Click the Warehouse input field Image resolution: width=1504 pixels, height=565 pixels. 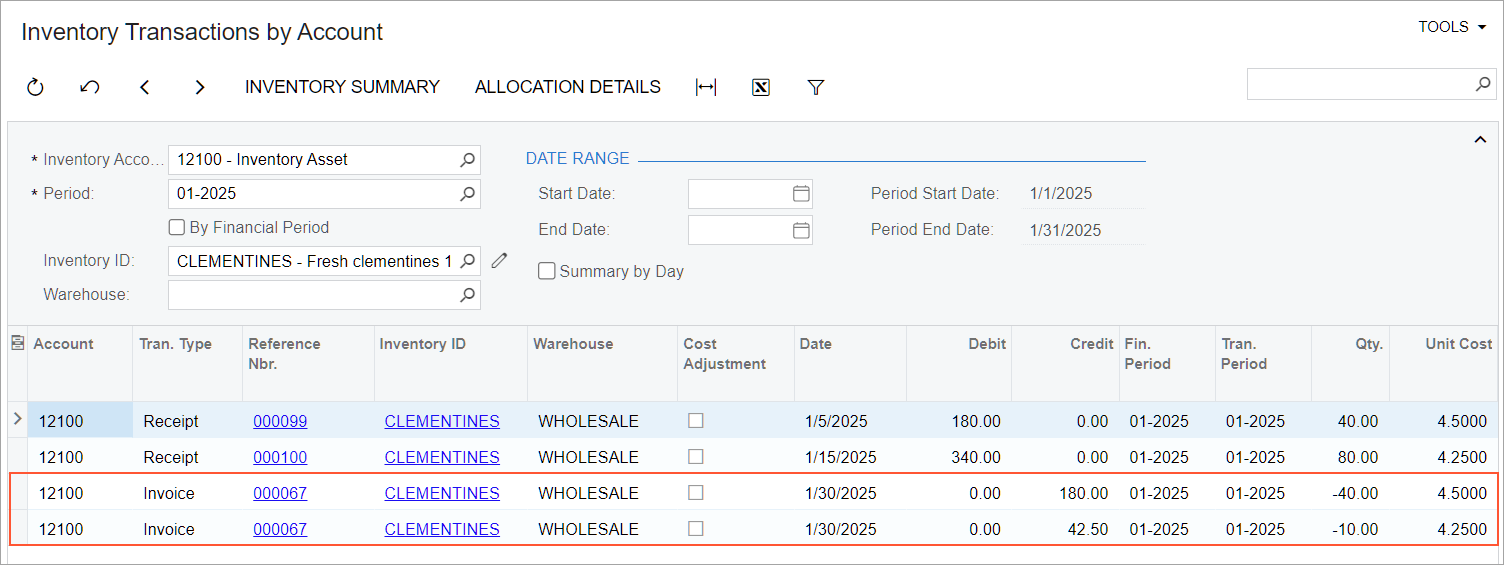(x=312, y=295)
